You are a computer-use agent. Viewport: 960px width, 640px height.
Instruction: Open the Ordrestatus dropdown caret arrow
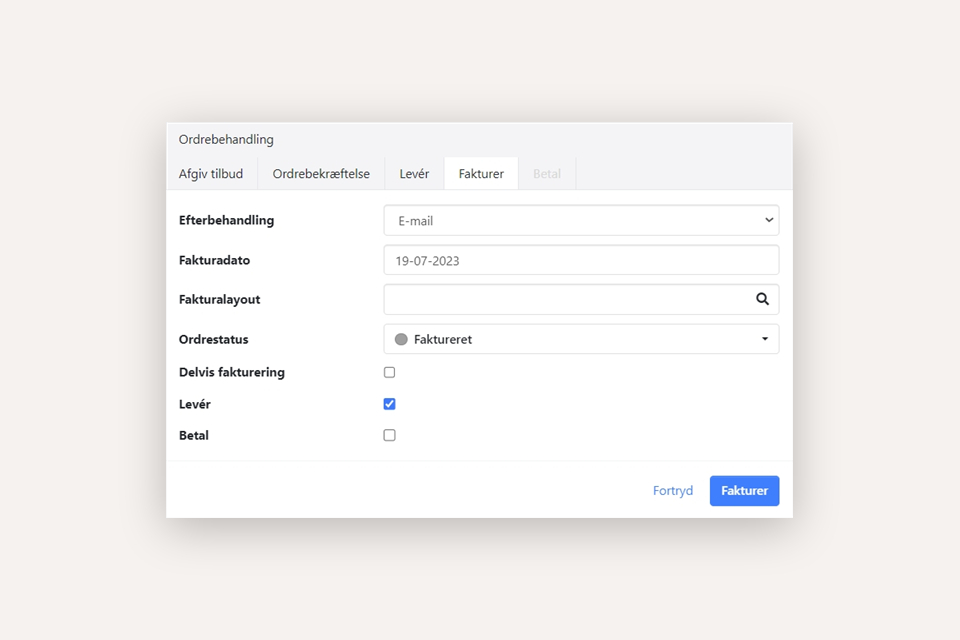point(765,339)
